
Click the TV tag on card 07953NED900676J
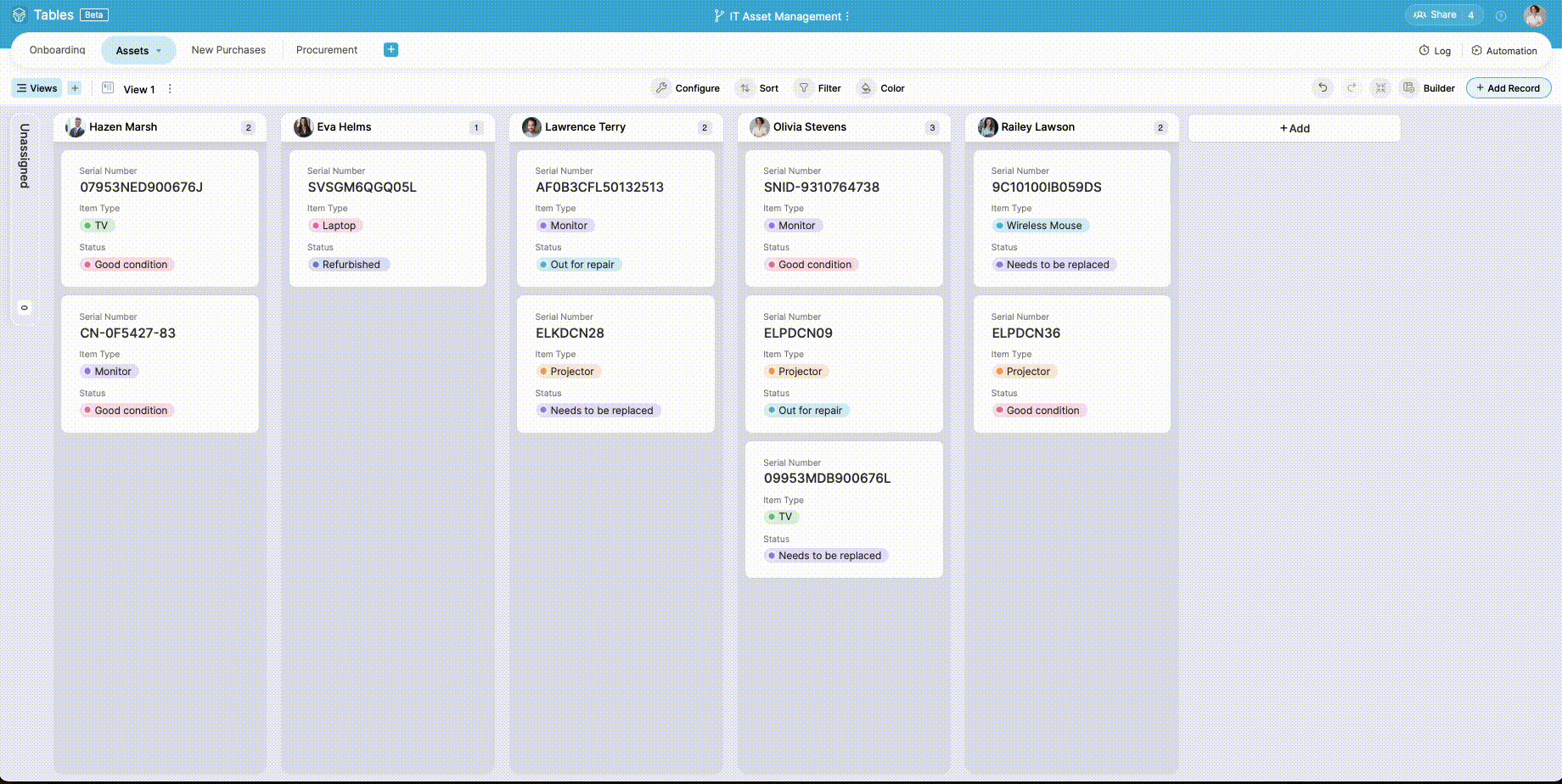[98, 226]
